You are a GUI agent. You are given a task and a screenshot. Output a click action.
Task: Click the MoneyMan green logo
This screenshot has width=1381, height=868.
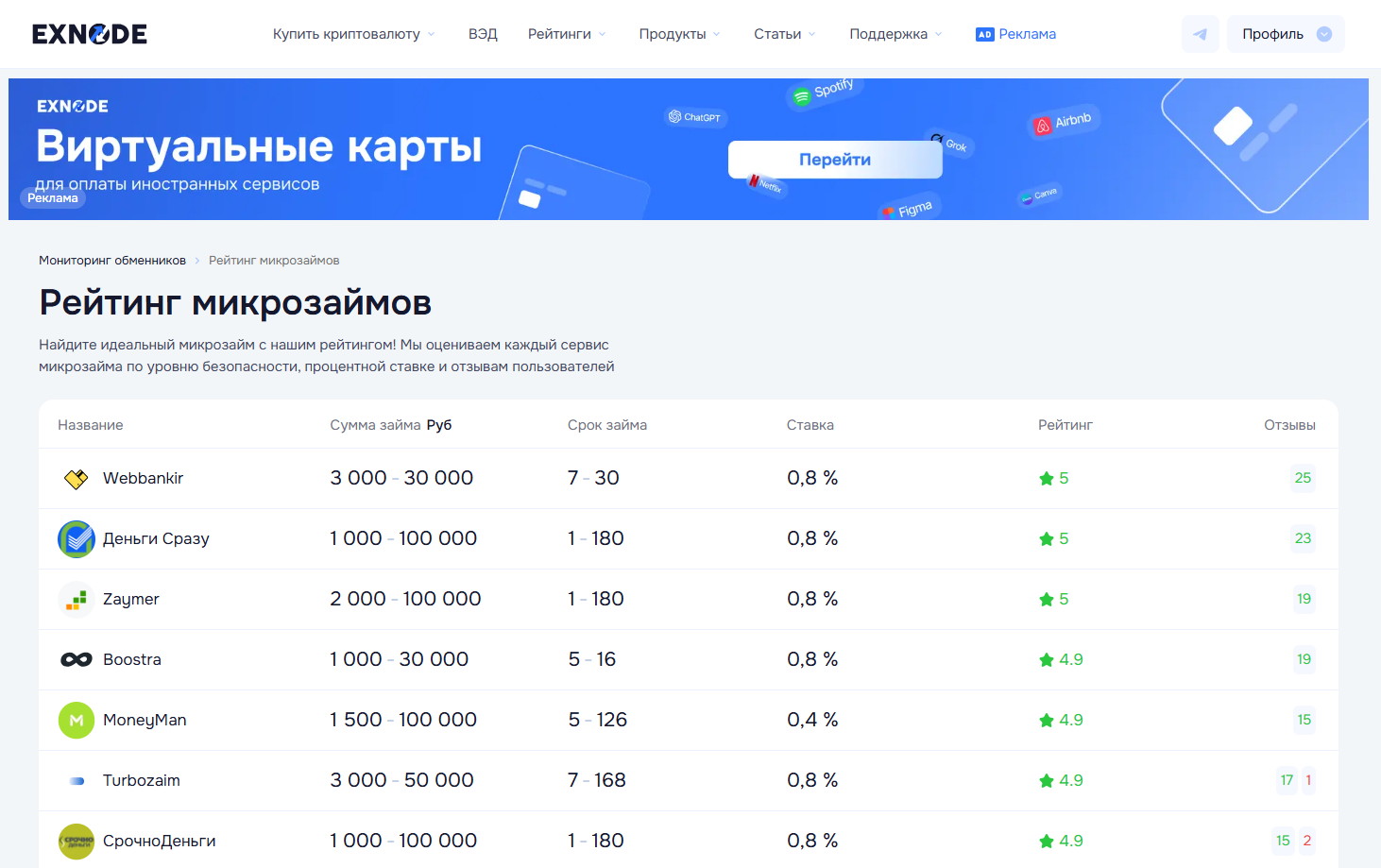click(76, 721)
